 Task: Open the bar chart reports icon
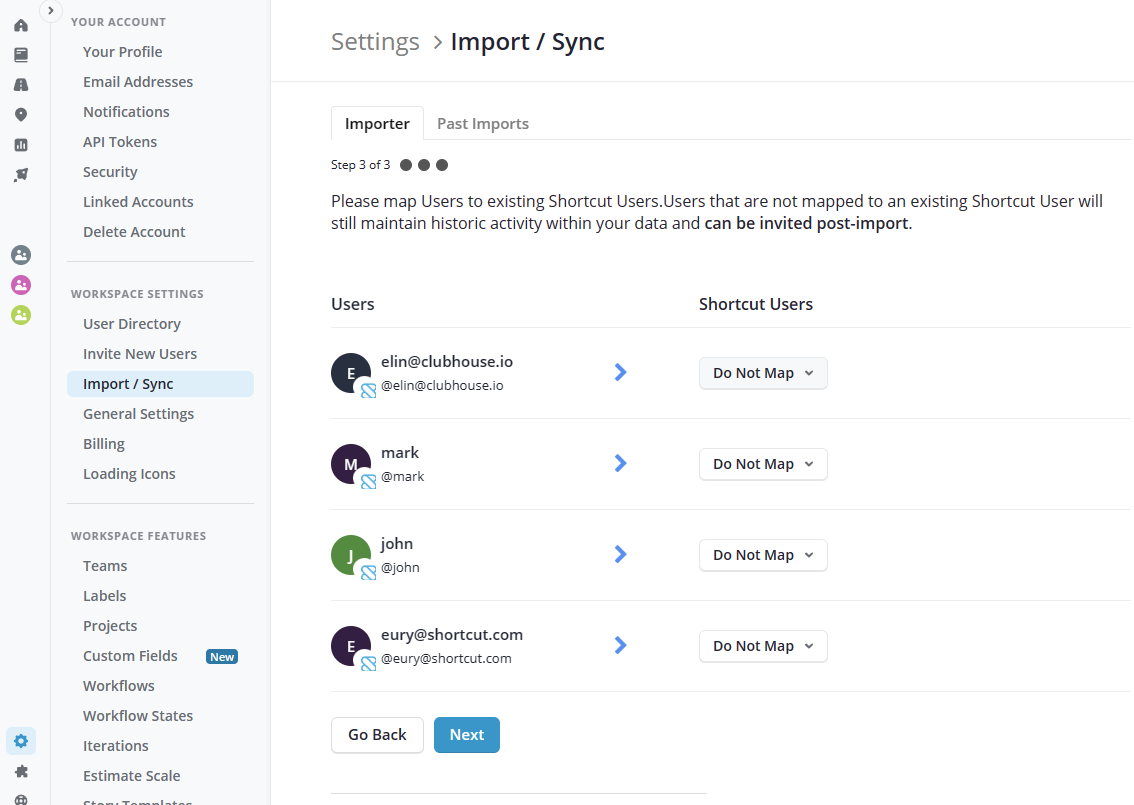click(21, 145)
